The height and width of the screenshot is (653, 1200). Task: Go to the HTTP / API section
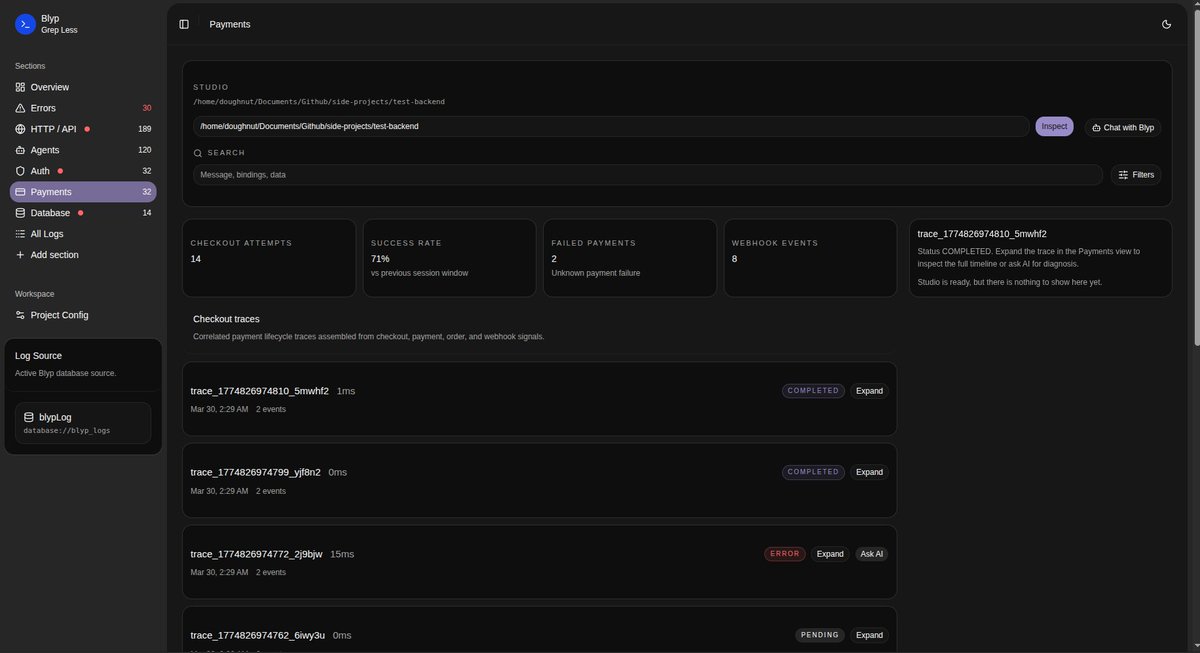click(x=83, y=129)
